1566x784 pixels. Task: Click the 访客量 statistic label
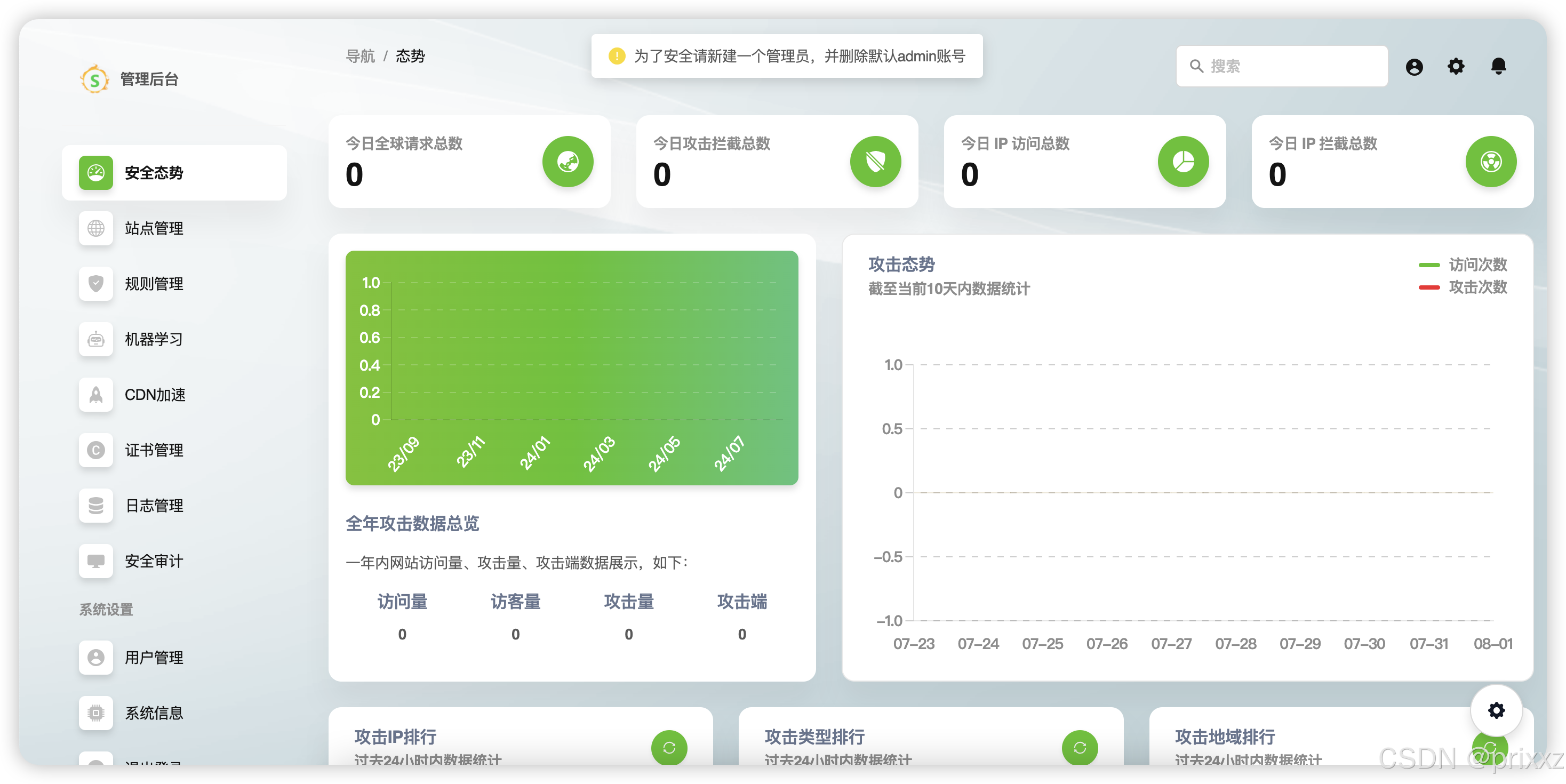pos(516,602)
